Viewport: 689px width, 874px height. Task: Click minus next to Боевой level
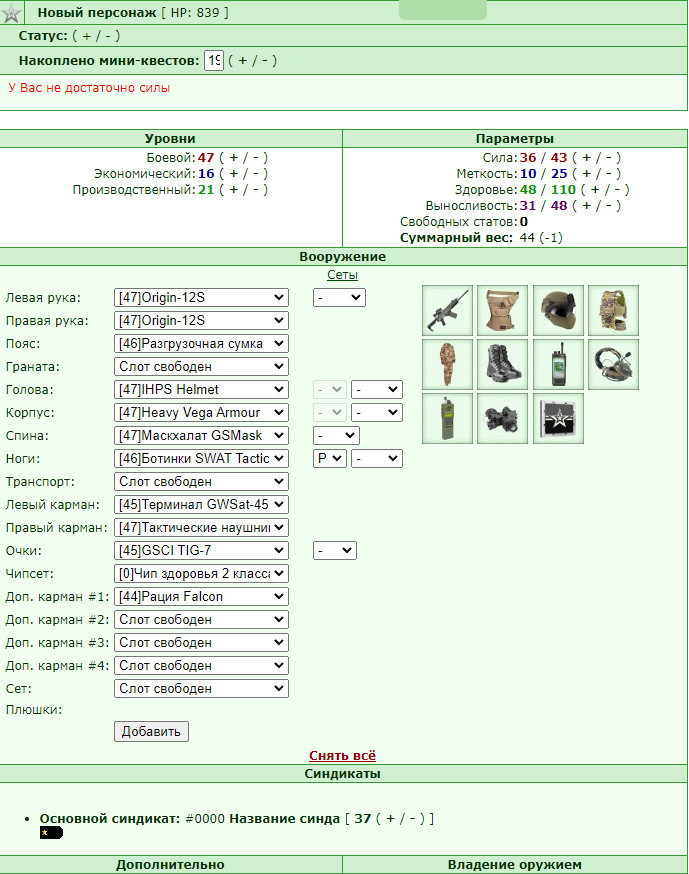256,158
